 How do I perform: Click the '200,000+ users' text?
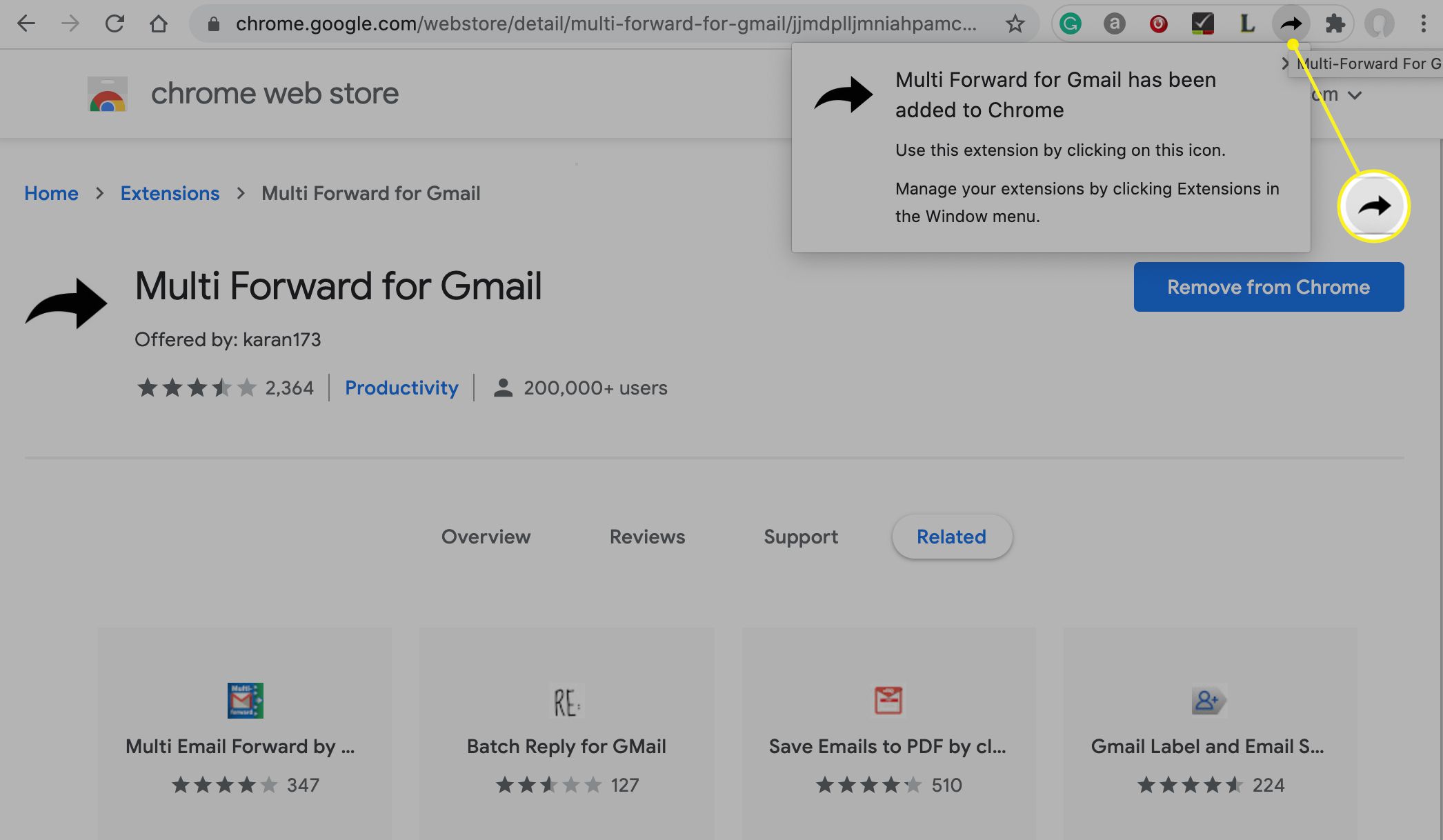[x=595, y=388]
